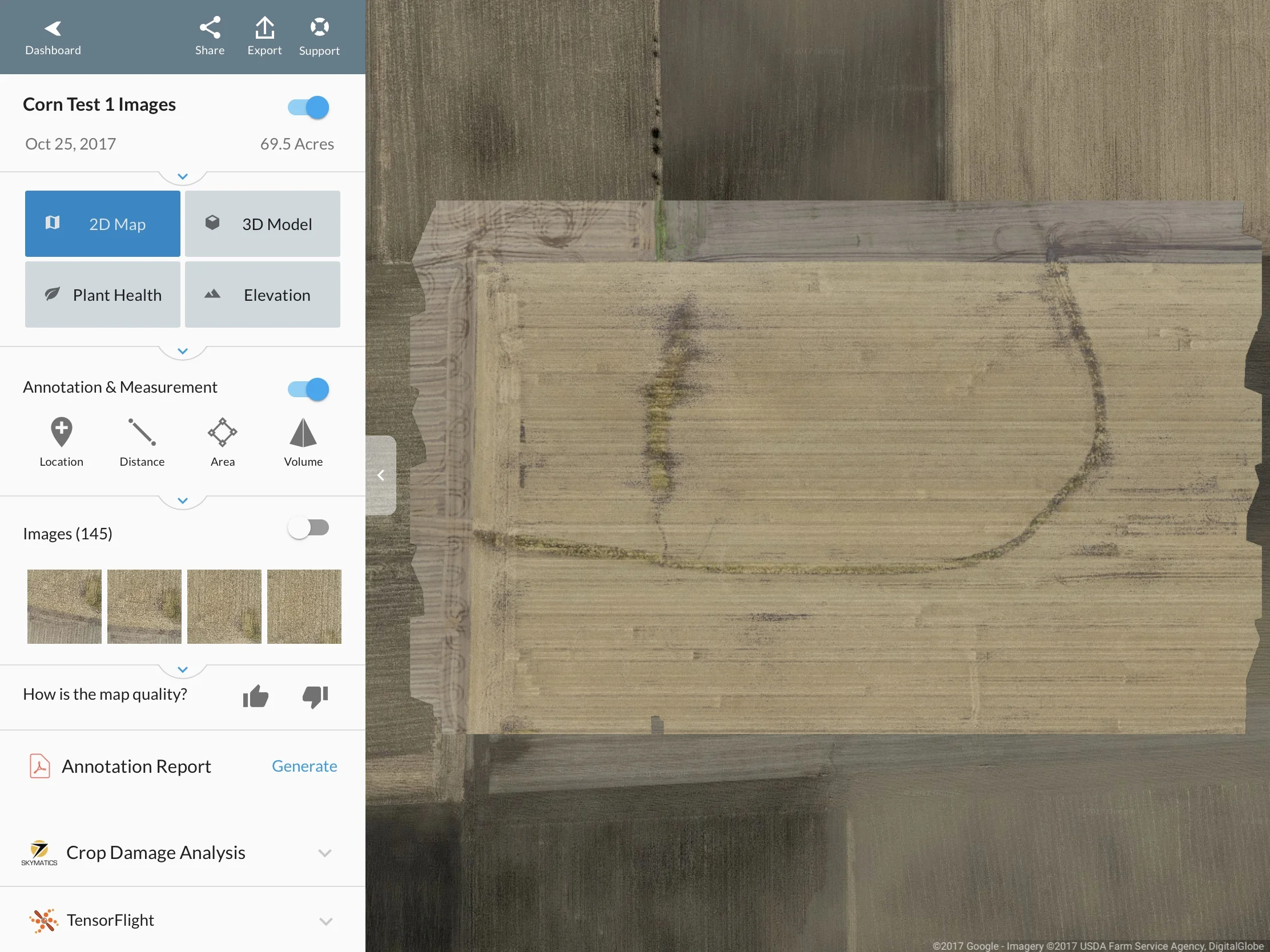Open the Share icon
The image size is (1270, 952).
pos(210,36)
